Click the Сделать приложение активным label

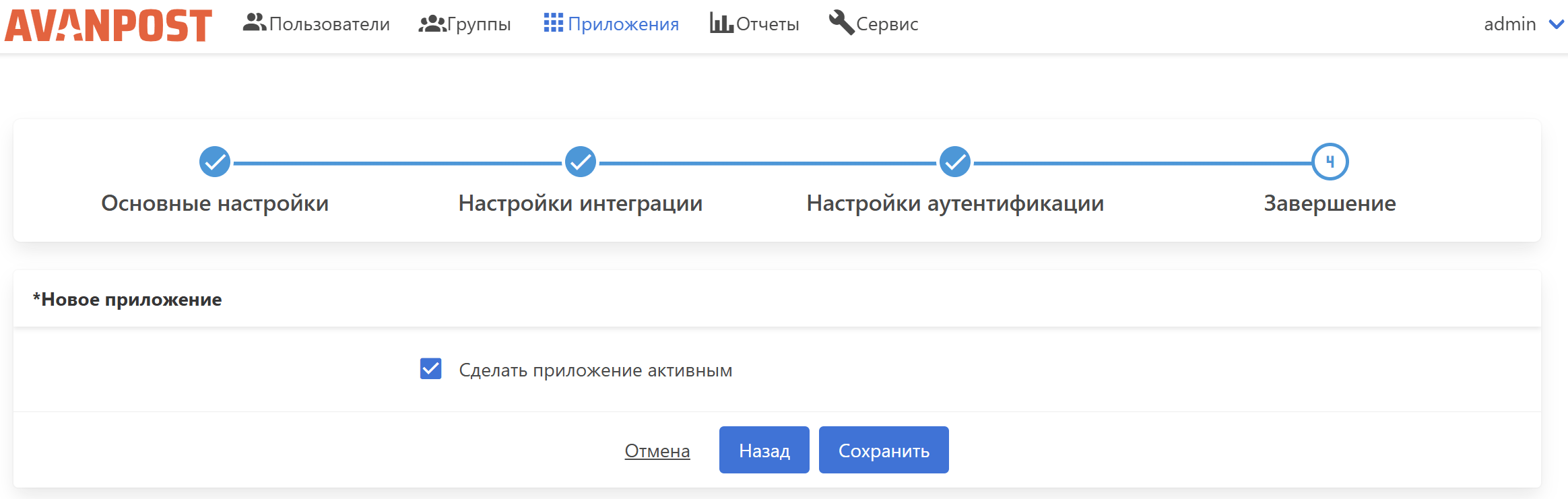click(595, 370)
